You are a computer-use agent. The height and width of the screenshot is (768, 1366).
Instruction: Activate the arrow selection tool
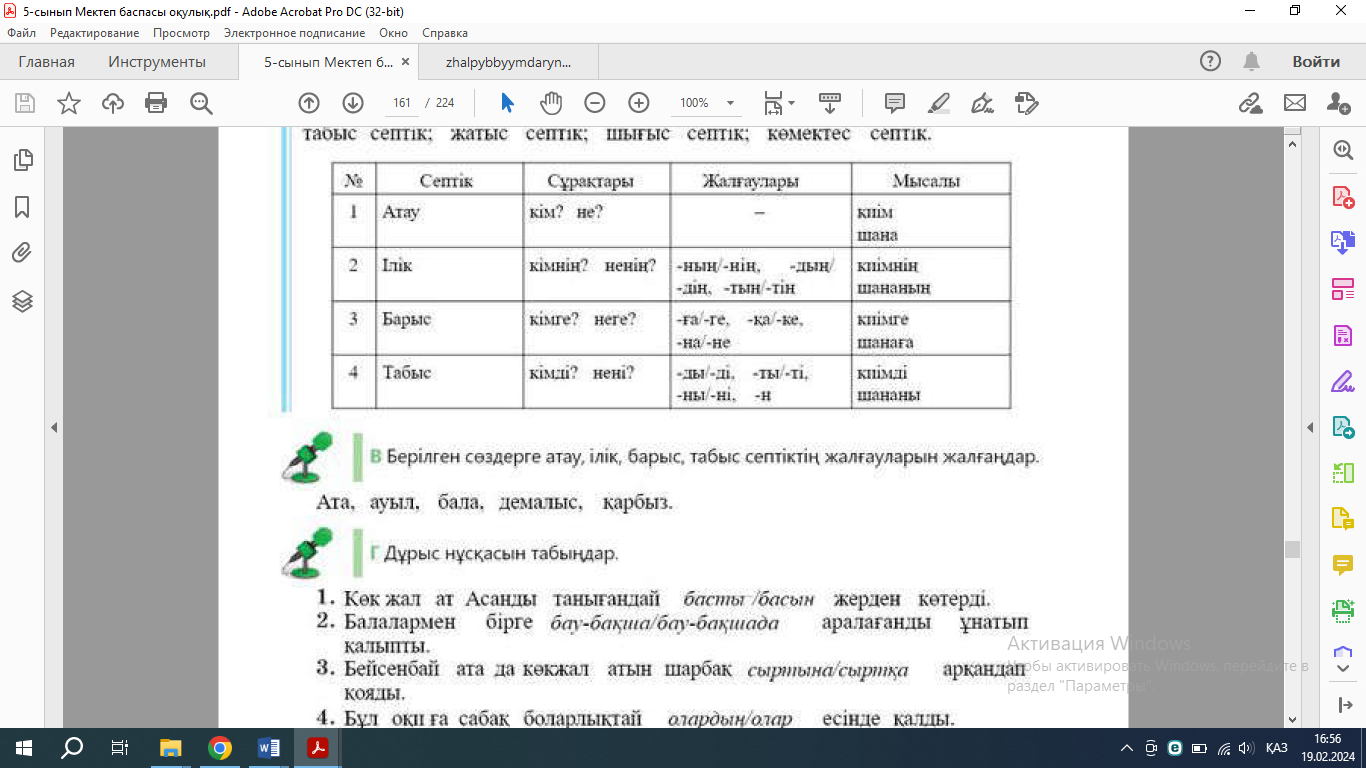pos(507,103)
